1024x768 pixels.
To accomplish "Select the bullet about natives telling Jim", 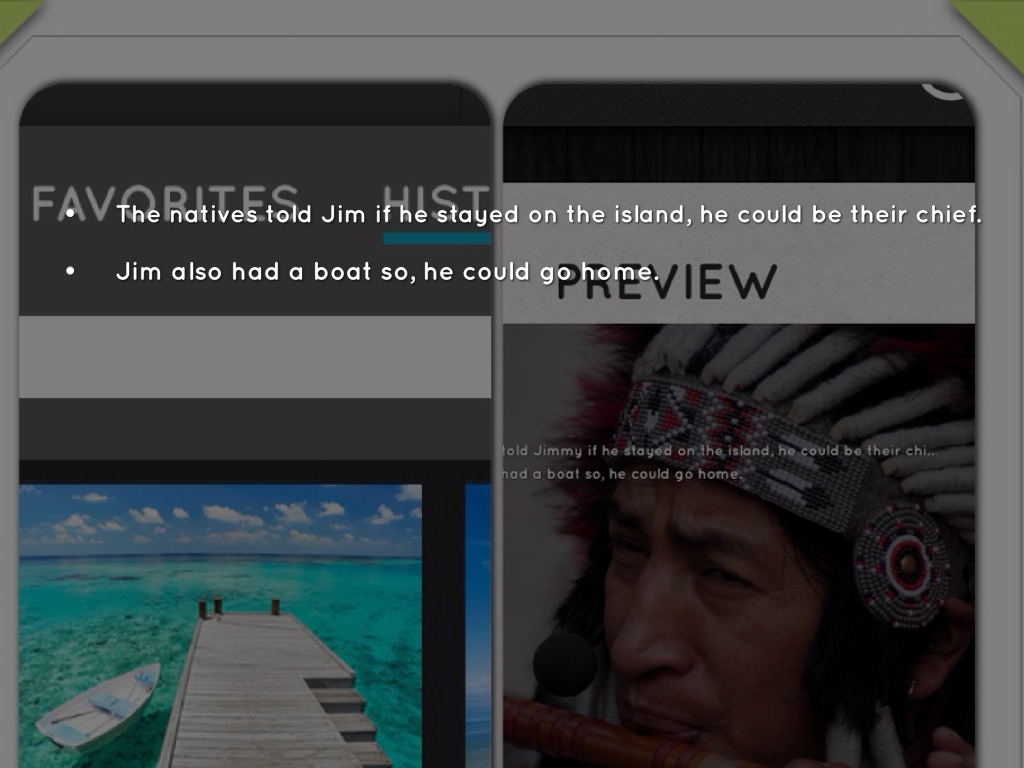I will pos(549,215).
